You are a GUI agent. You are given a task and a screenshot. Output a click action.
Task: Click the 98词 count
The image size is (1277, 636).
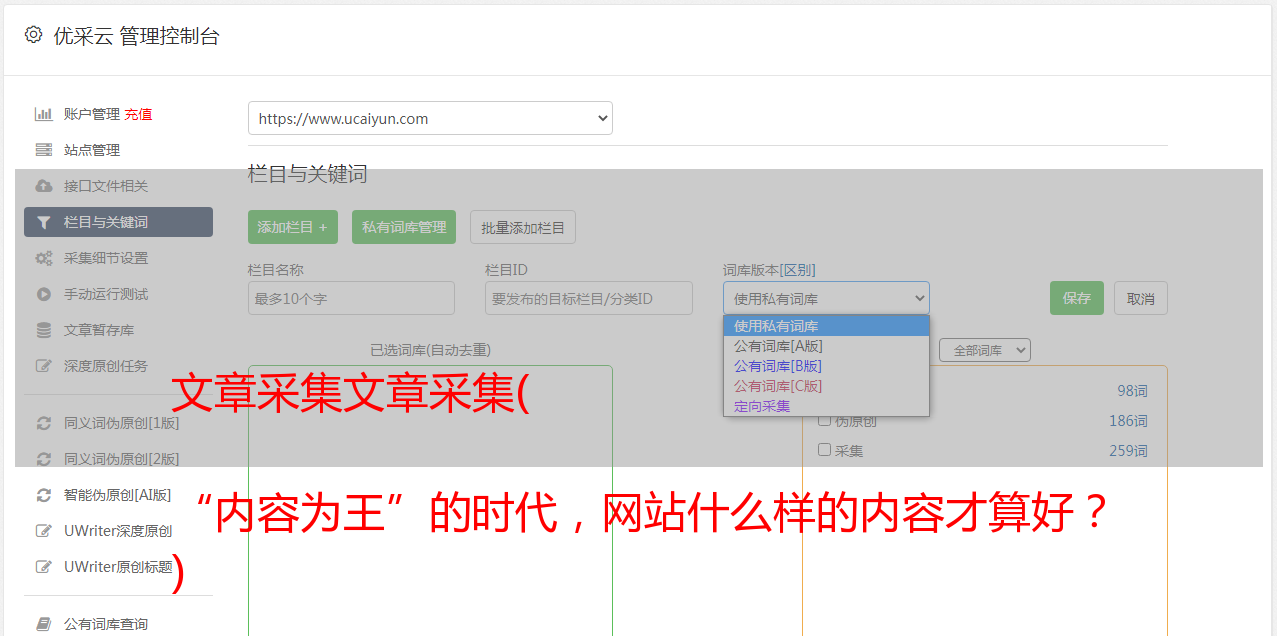pos(1132,391)
